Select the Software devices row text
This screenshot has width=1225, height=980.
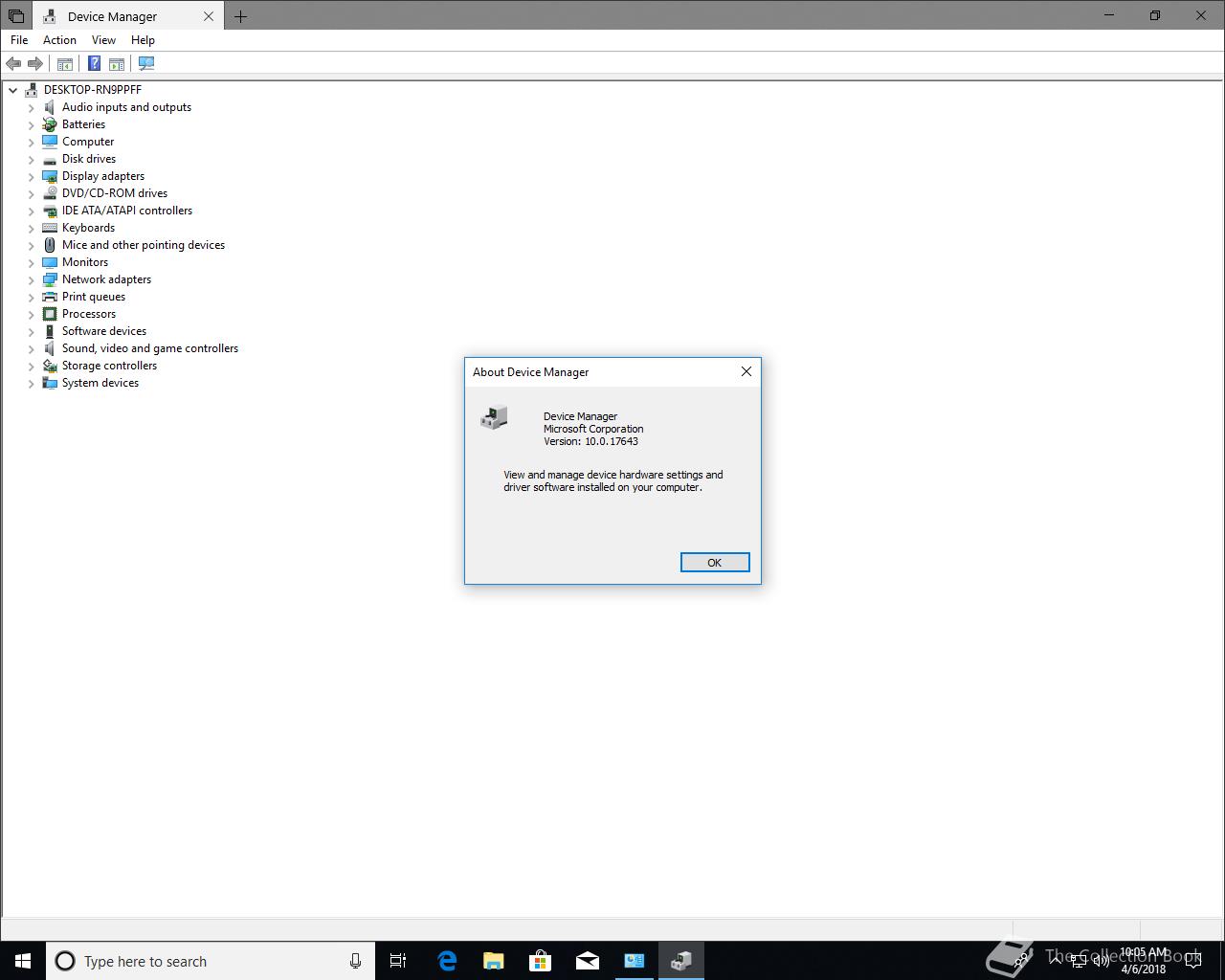(104, 331)
